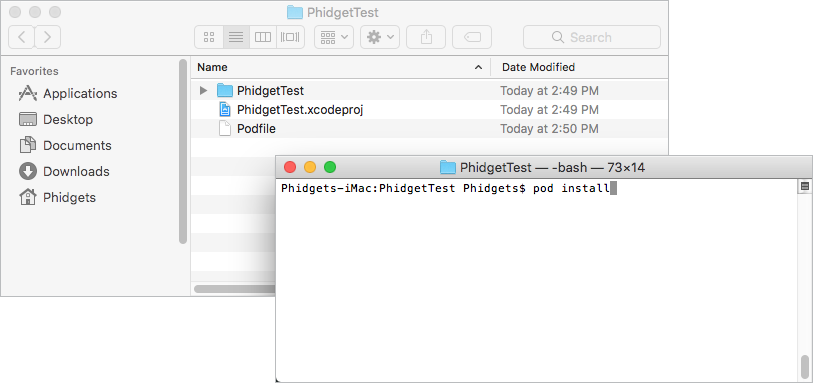The width and height of the screenshot is (813, 383).
Task: Click the PhidgetTest.xcodeproj modification date
Action: [x=550, y=110]
